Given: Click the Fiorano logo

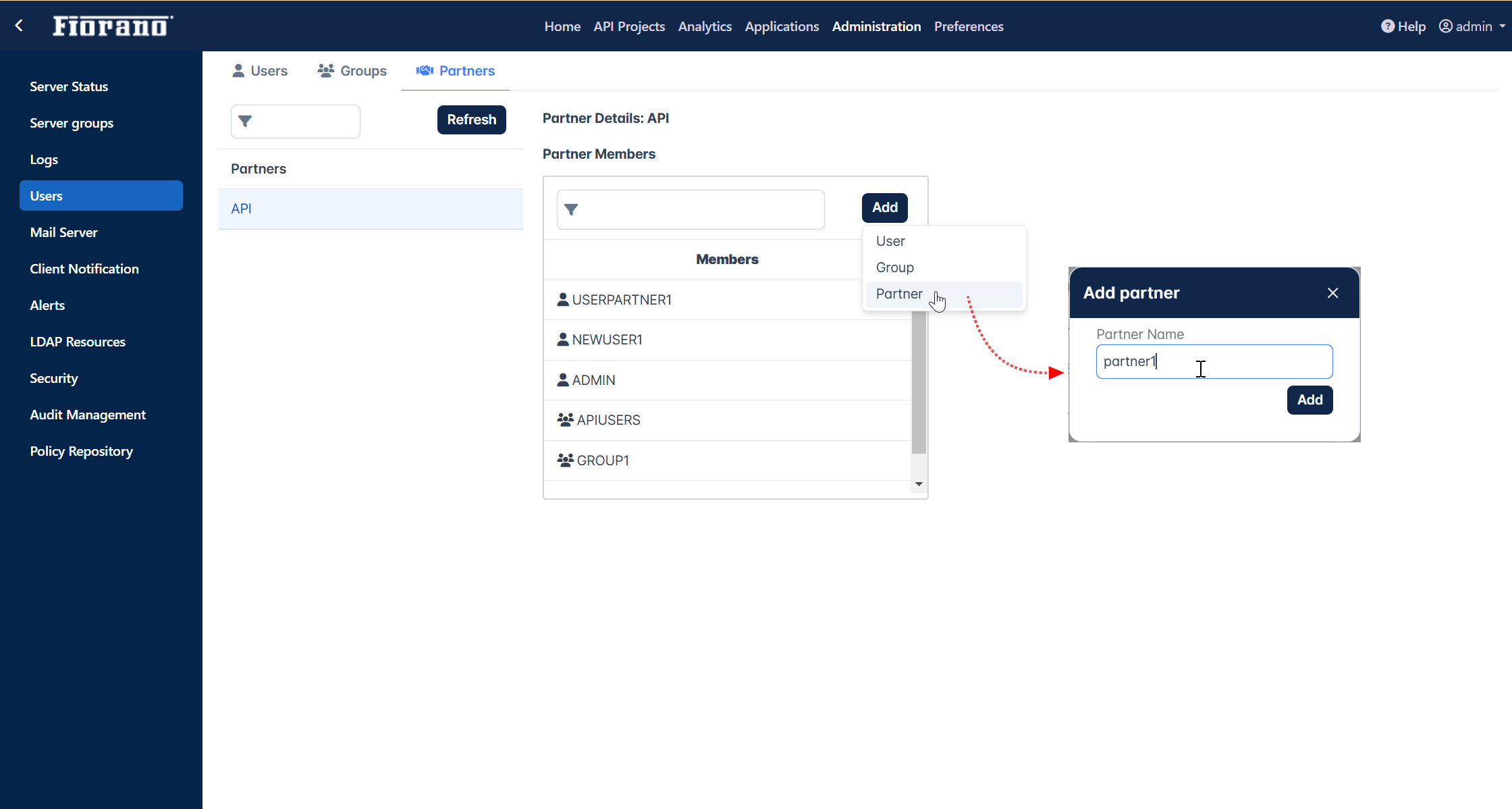Looking at the screenshot, I should pyautogui.click(x=113, y=26).
